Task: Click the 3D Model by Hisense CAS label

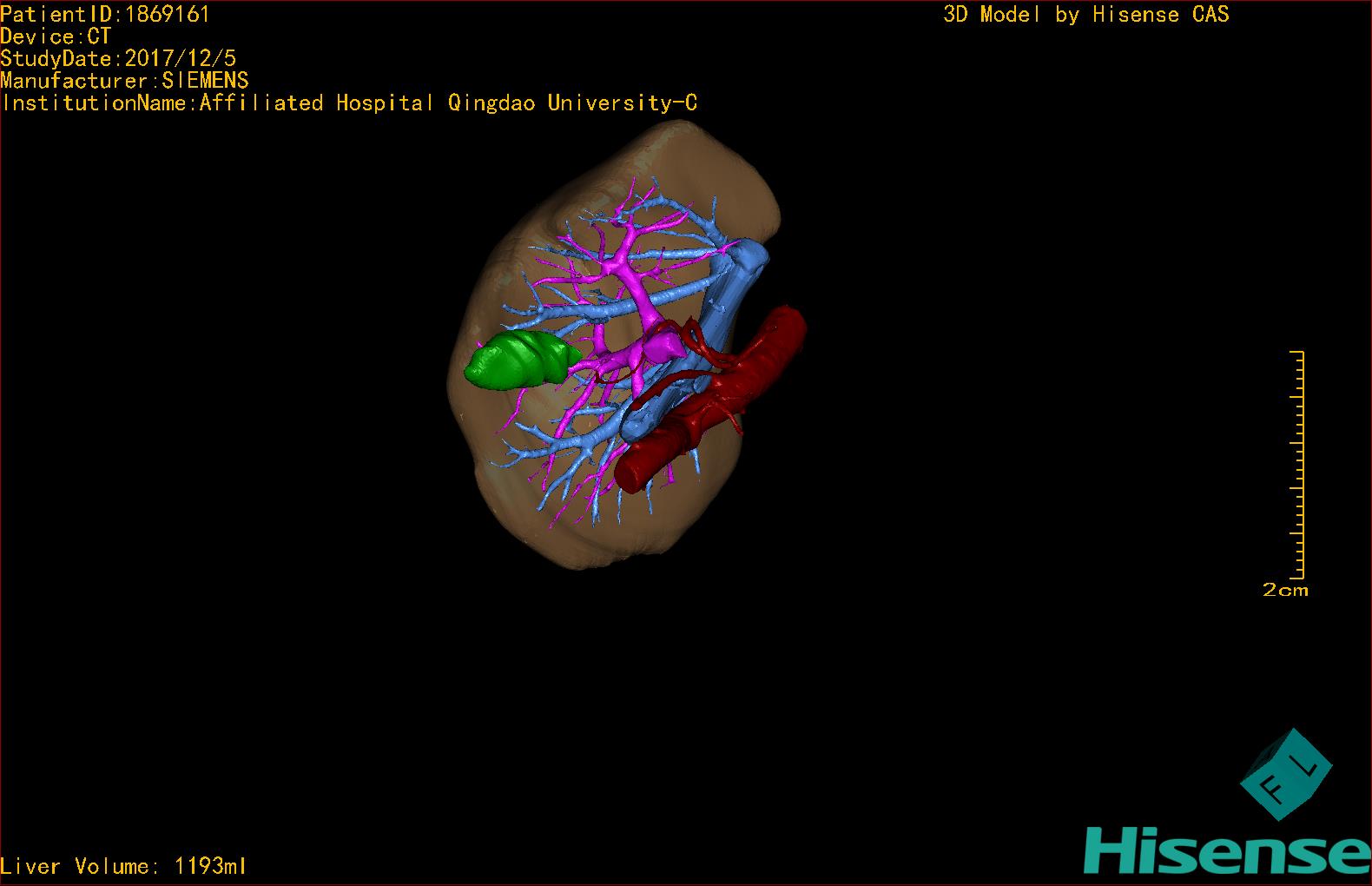Action: click(1086, 14)
